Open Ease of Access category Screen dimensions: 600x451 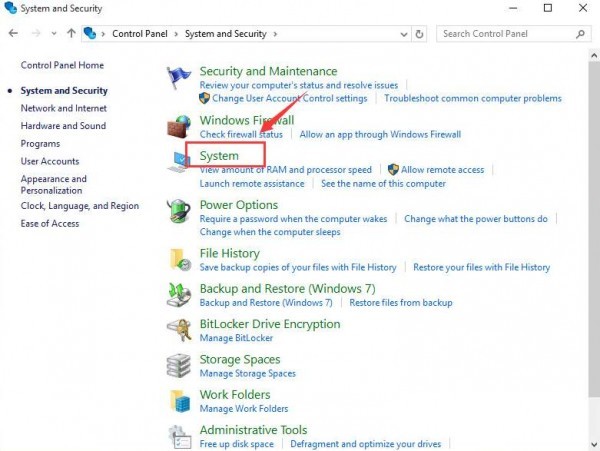50,223
